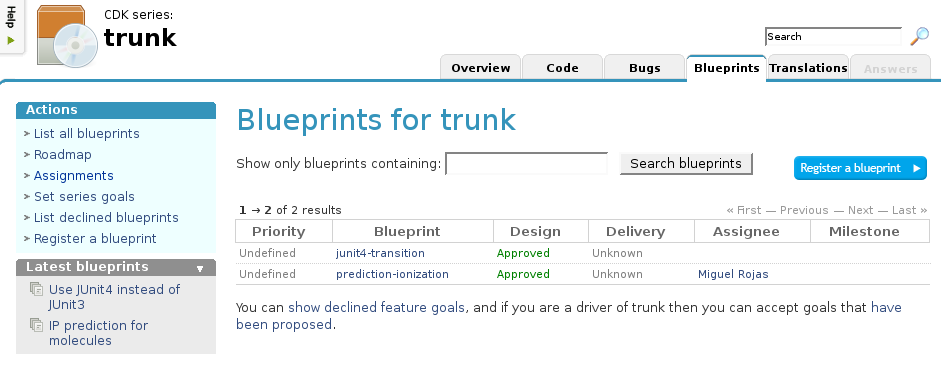
Task: Click the CDK series box-and-disc logo
Action: tap(67, 36)
